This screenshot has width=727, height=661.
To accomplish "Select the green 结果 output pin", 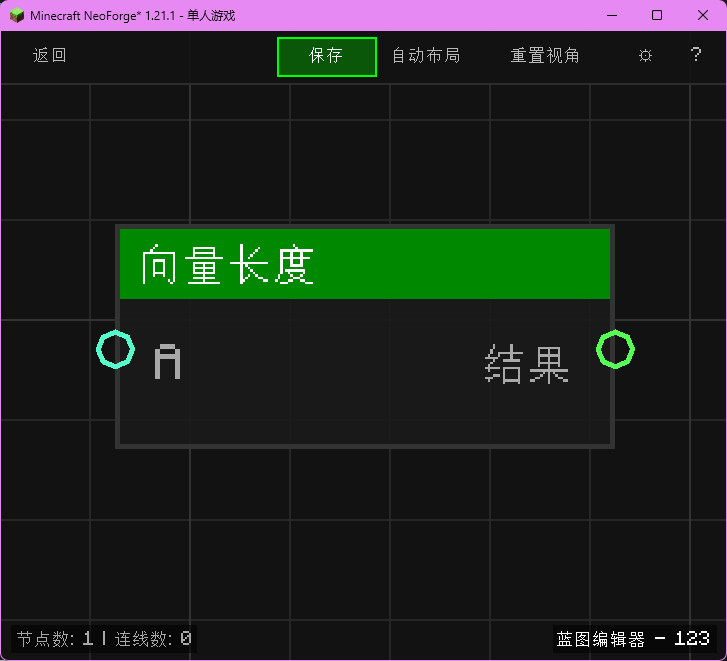I will (x=615, y=350).
